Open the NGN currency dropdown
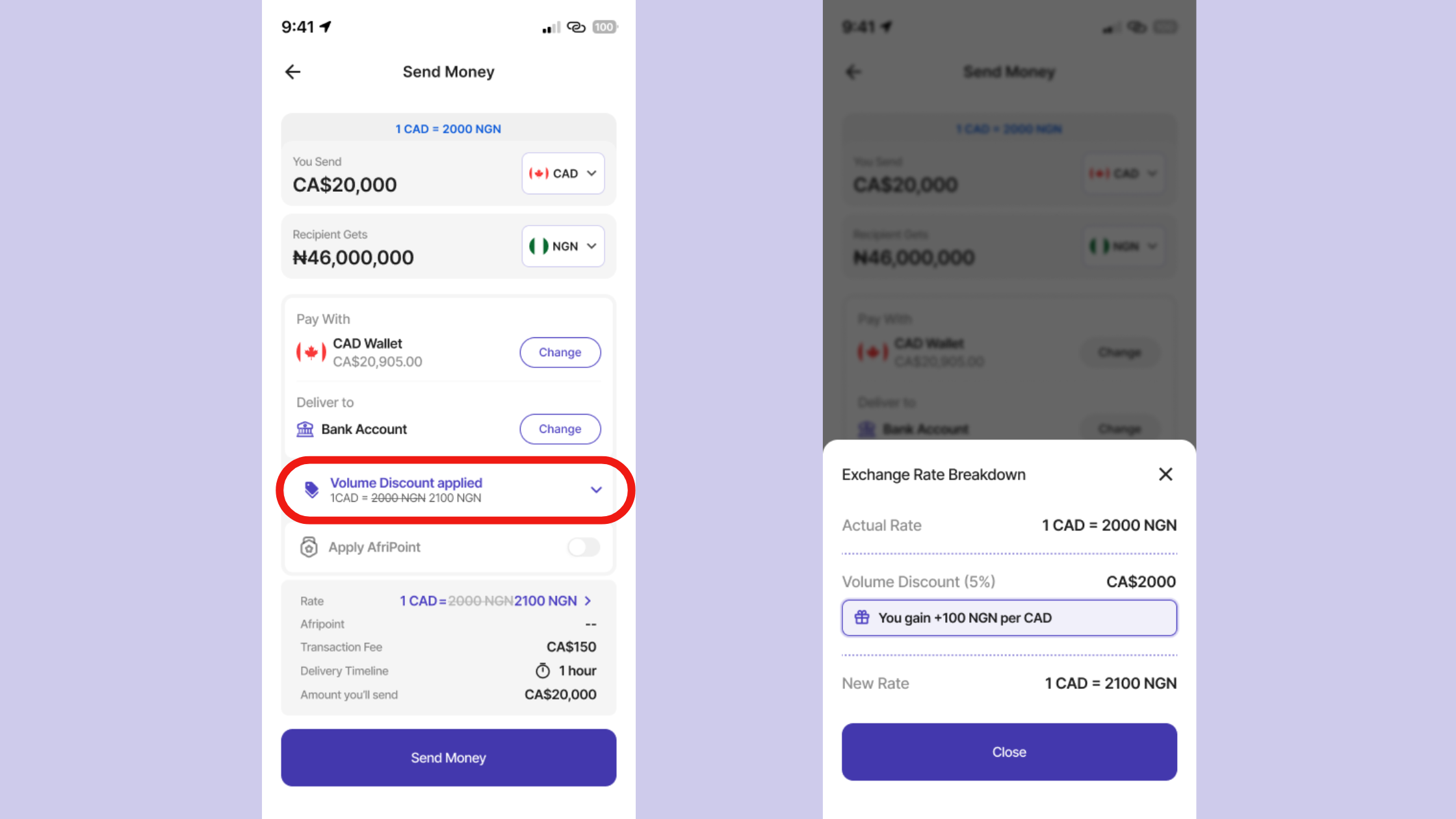Image resolution: width=1456 pixels, height=819 pixels. (563, 246)
